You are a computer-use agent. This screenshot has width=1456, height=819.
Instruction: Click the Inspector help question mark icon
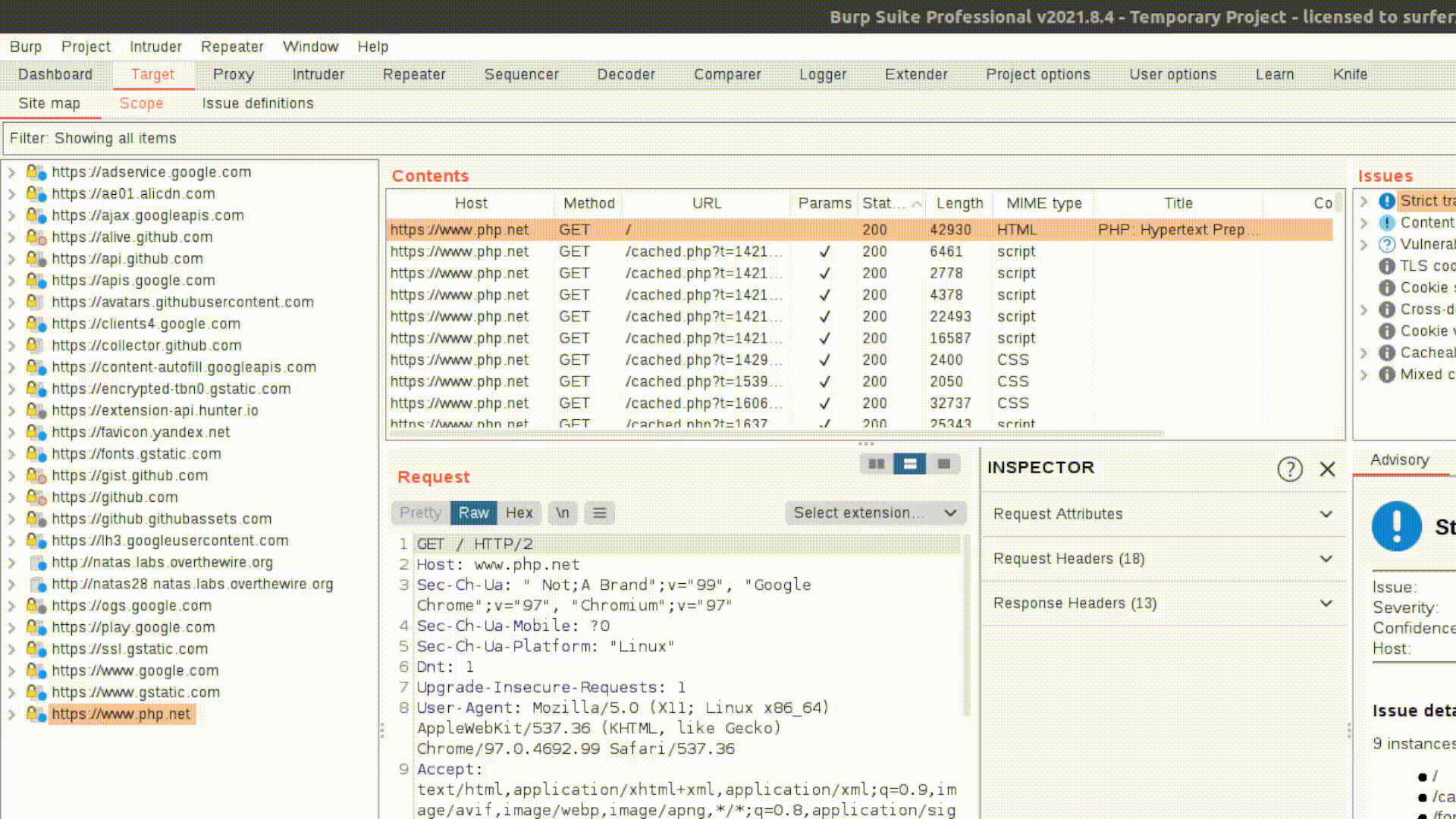pos(1289,469)
